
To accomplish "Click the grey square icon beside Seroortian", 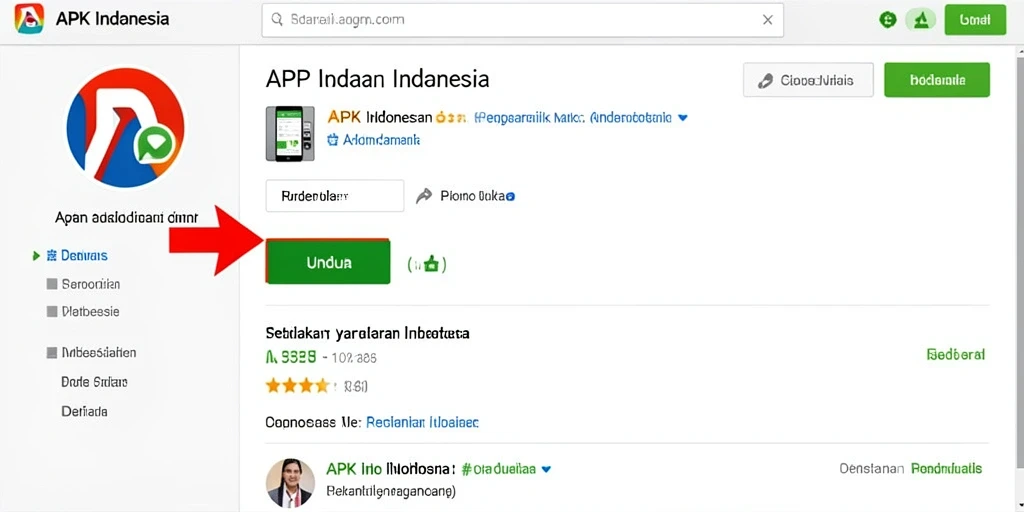I will [52, 284].
